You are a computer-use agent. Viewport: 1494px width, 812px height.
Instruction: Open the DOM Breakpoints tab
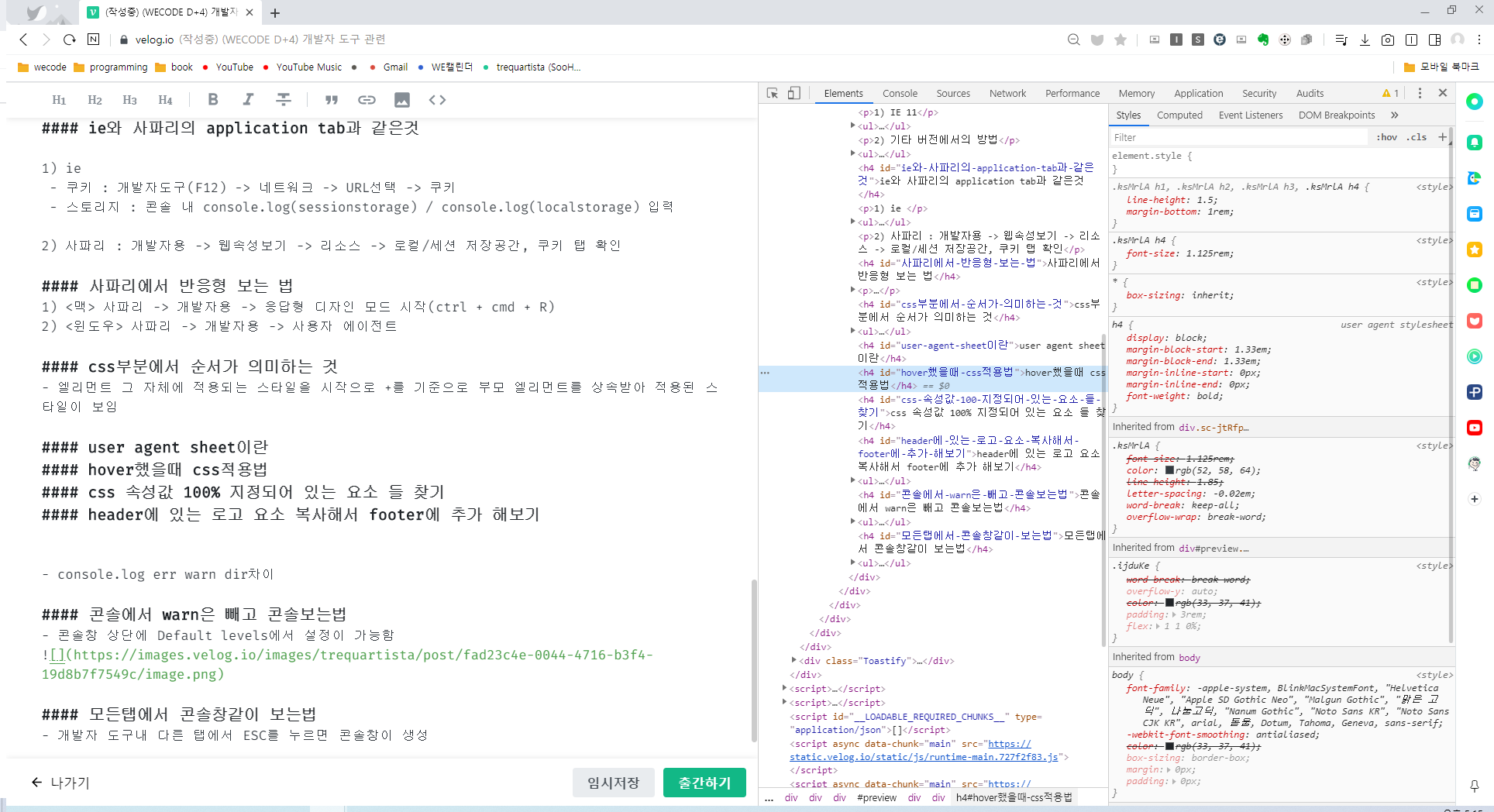click(x=1337, y=115)
